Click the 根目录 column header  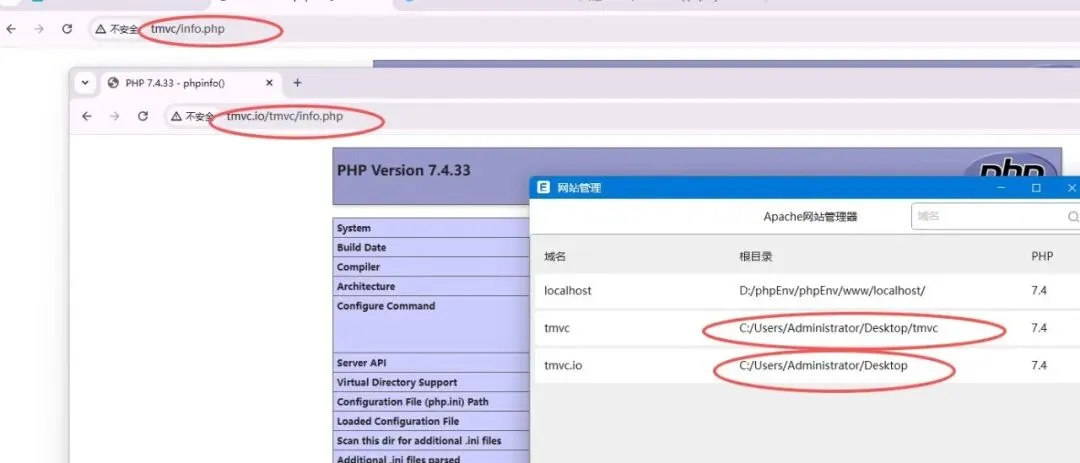coord(756,256)
